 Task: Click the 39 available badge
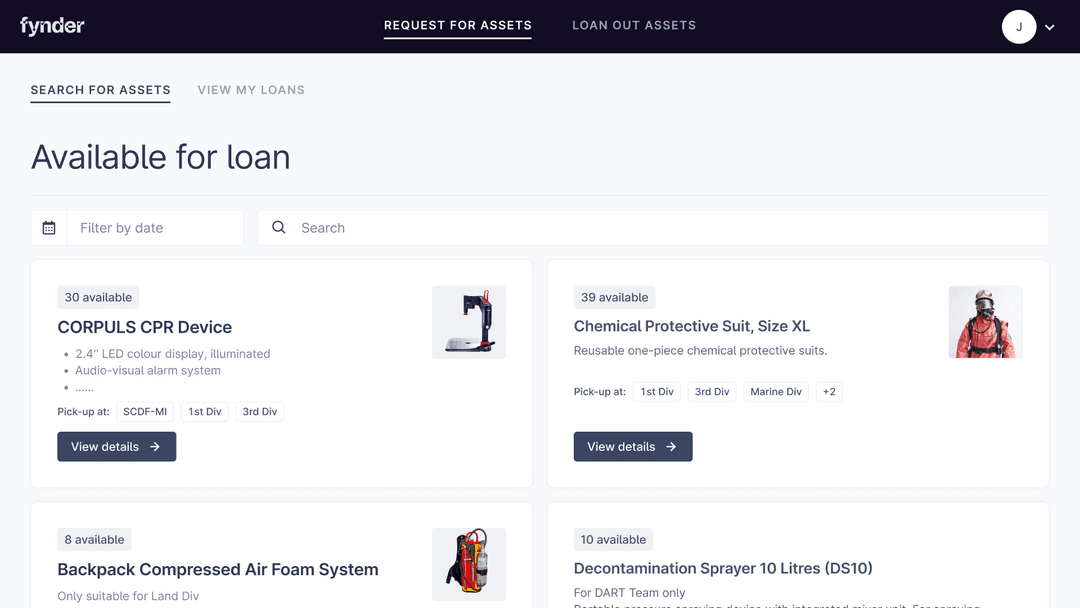[614, 297]
